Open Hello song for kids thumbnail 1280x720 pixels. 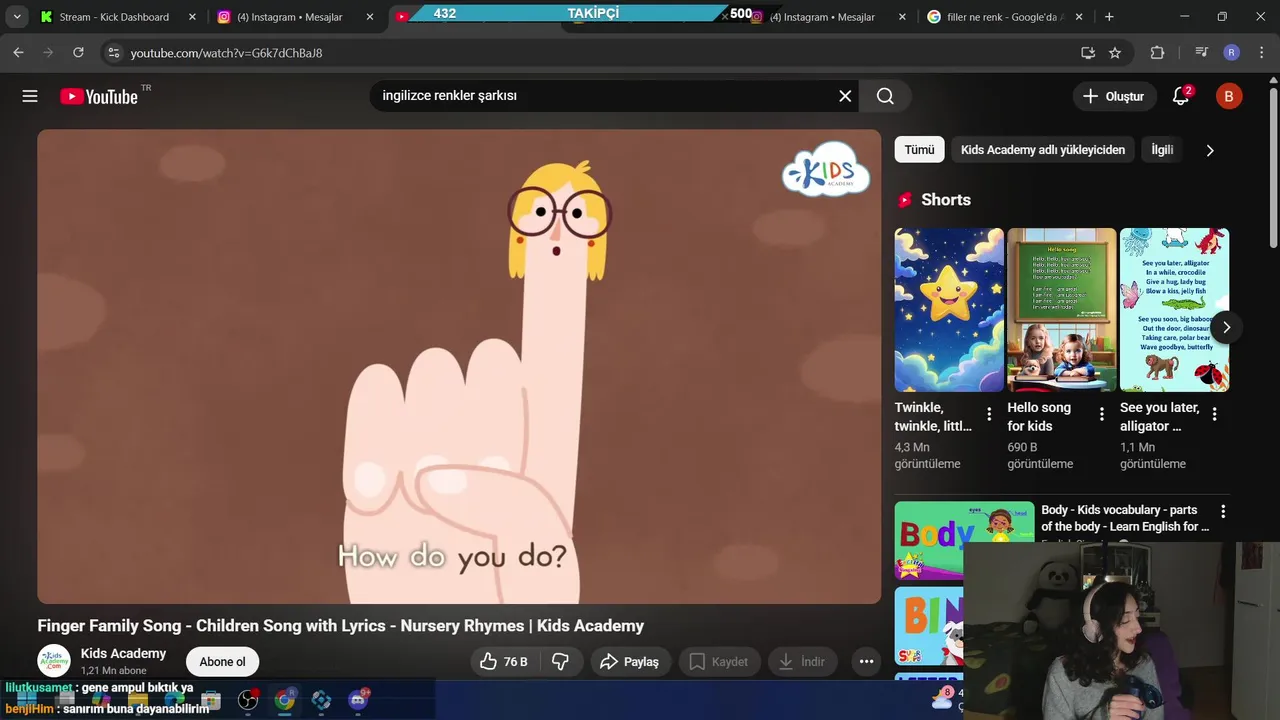[x=1062, y=309]
